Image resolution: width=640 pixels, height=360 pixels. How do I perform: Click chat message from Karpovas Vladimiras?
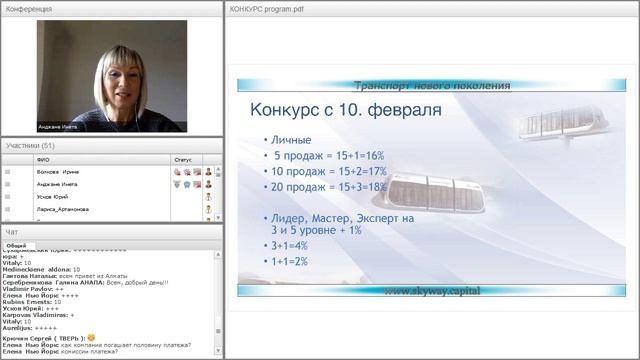point(38,315)
